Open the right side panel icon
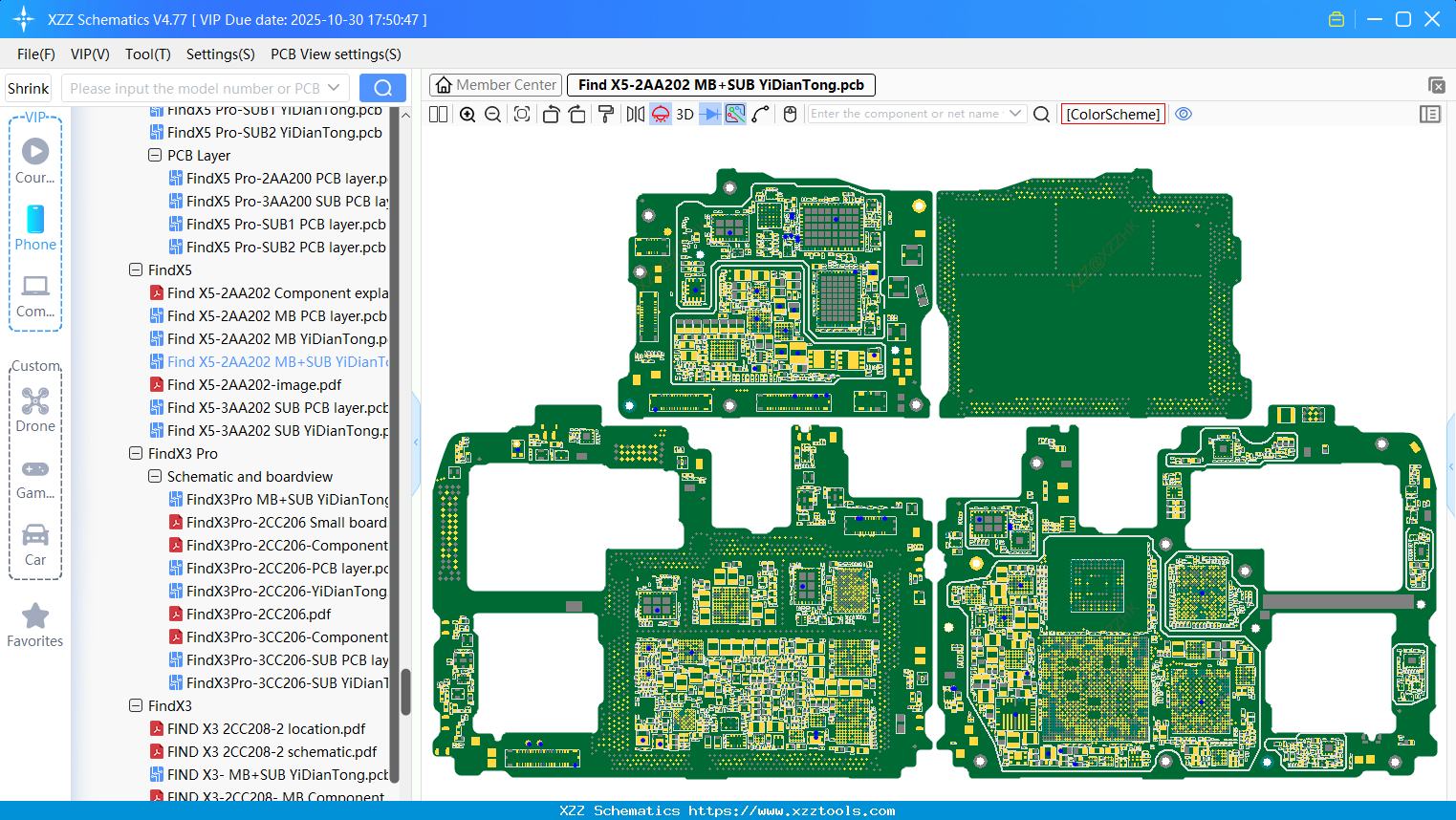Image resolution: width=1456 pixels, height=820 pixels. point(1430,115)
